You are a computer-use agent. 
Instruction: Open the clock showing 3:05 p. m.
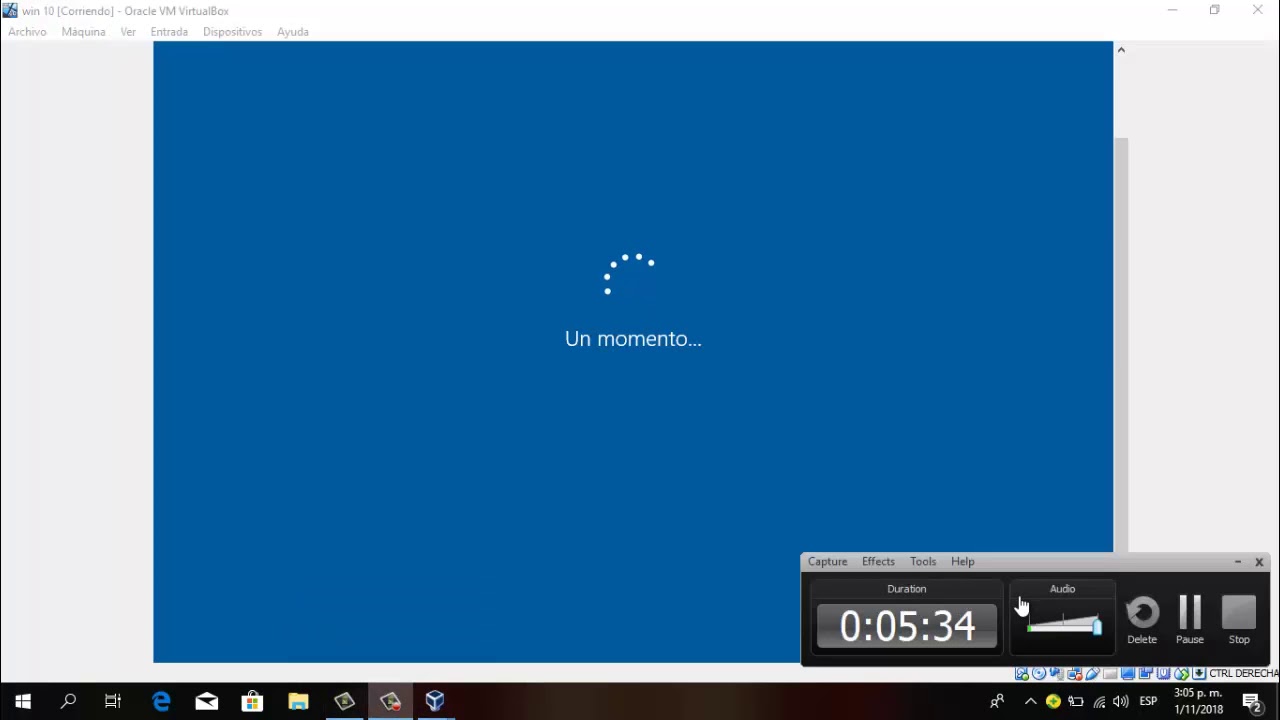[x=1198, y=701]
